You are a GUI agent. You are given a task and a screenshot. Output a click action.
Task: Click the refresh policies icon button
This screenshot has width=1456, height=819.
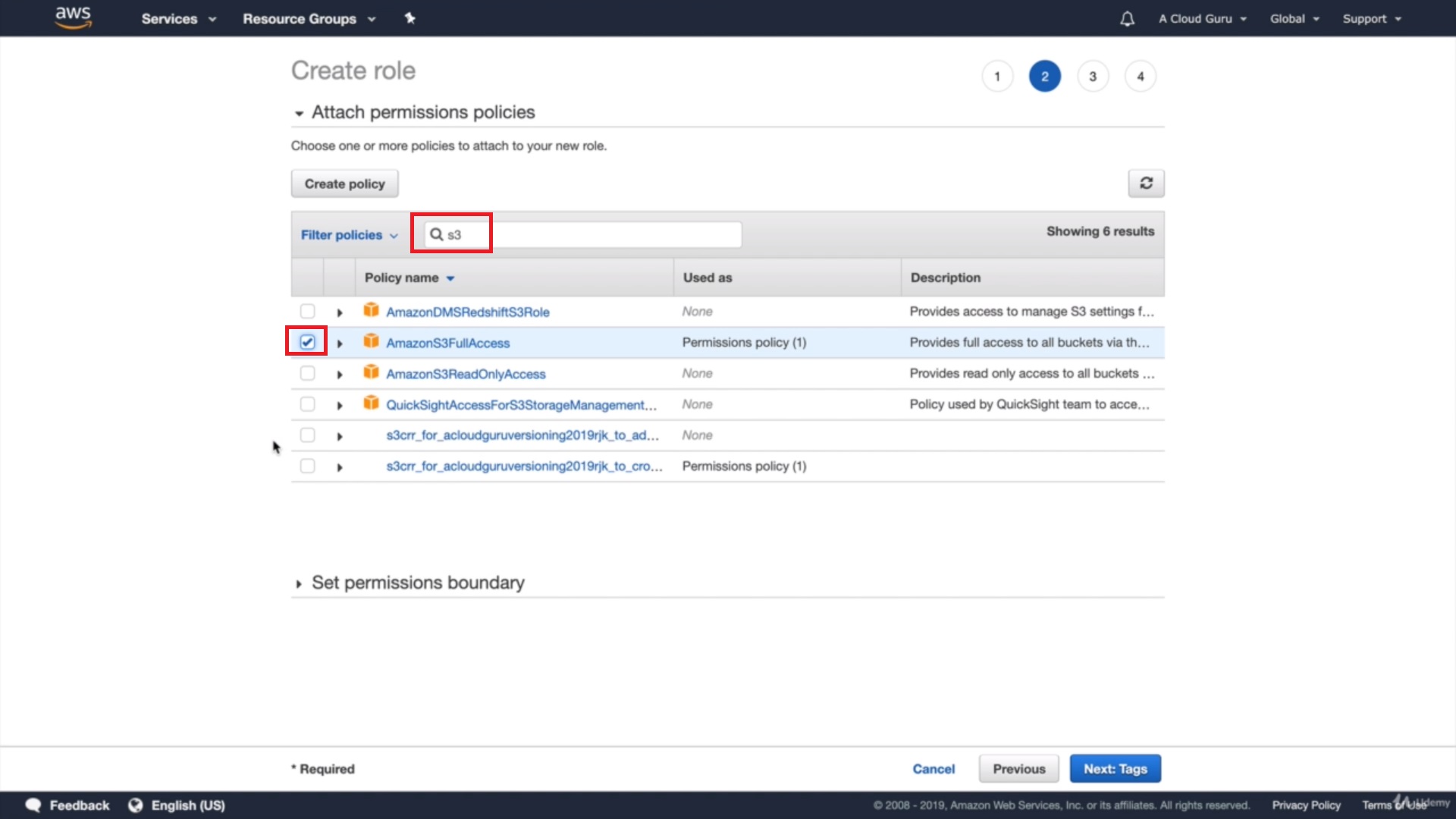point(1146,184)
